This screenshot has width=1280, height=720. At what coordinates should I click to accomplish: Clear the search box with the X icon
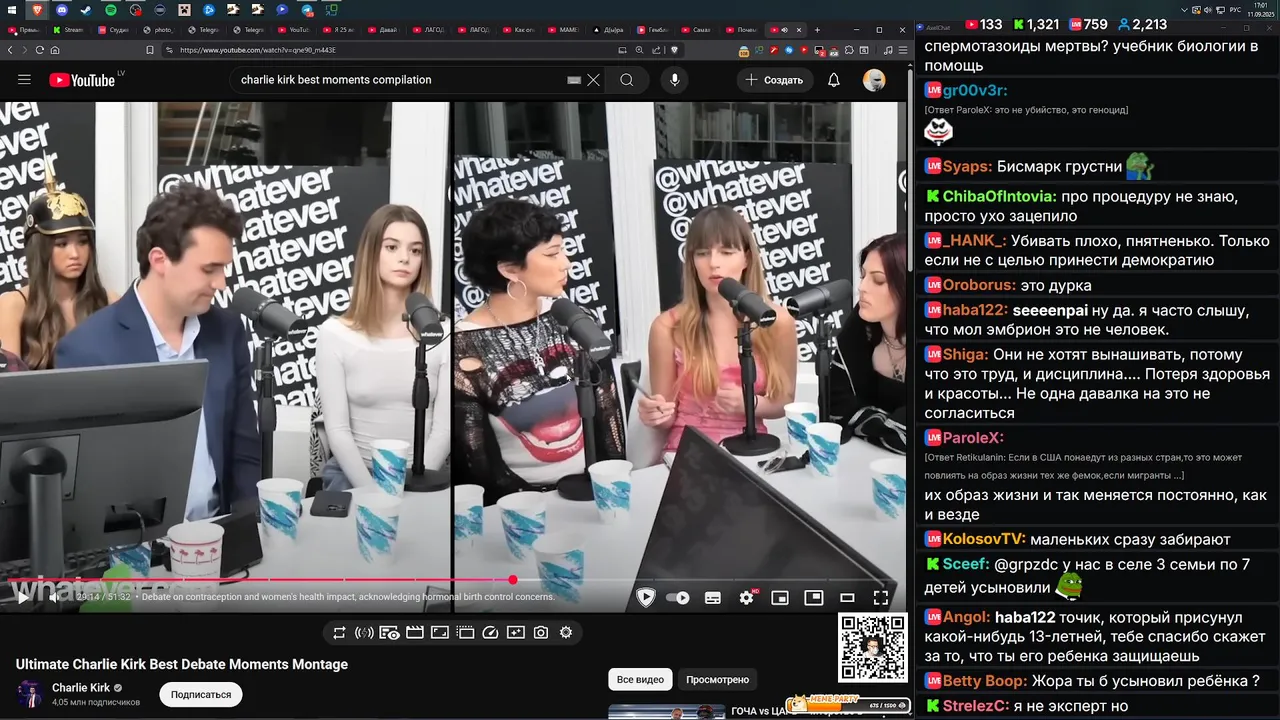pos(593,80)
